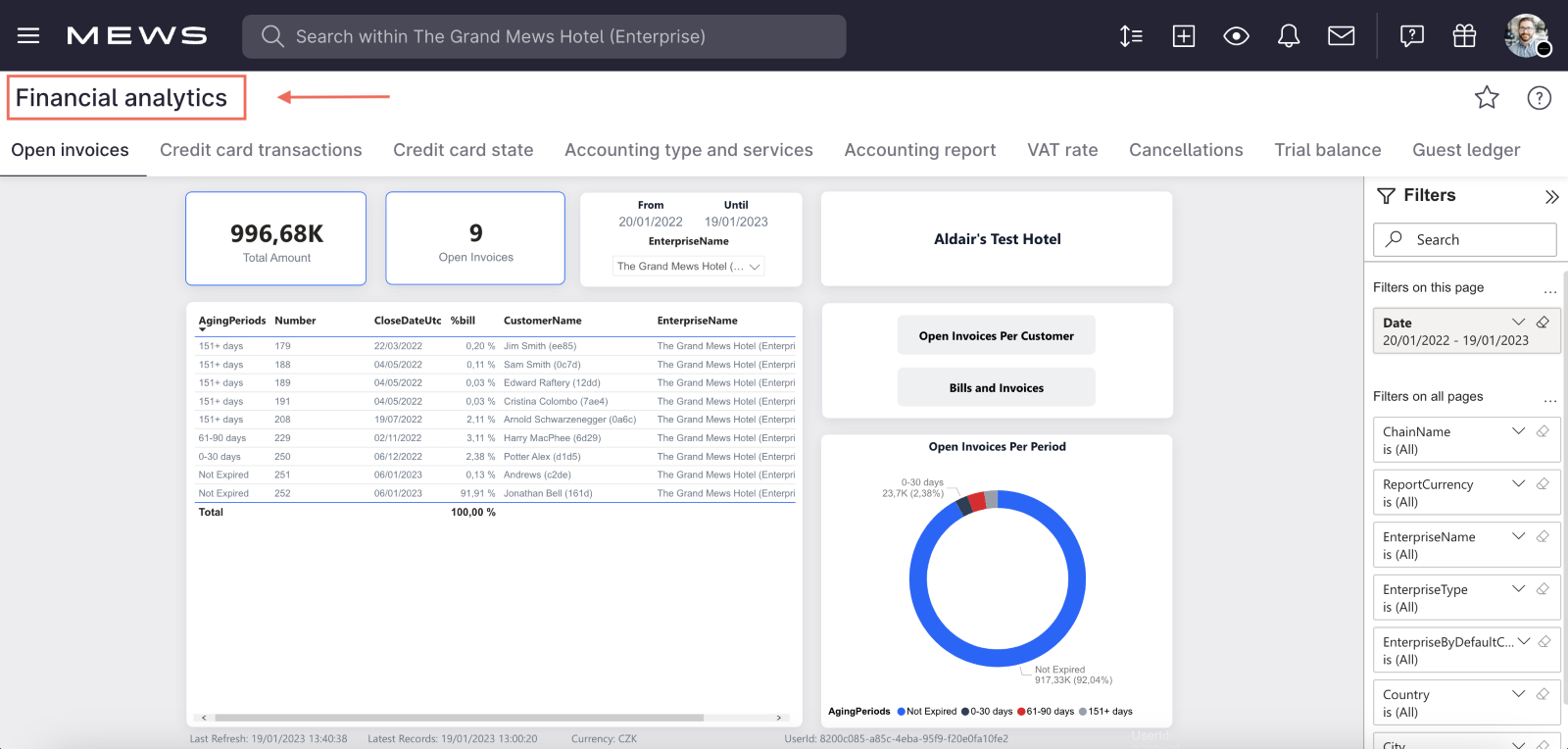This screenshot has height=749, width=1568.
Task: Focus the top search field
Action: (544, 36)
